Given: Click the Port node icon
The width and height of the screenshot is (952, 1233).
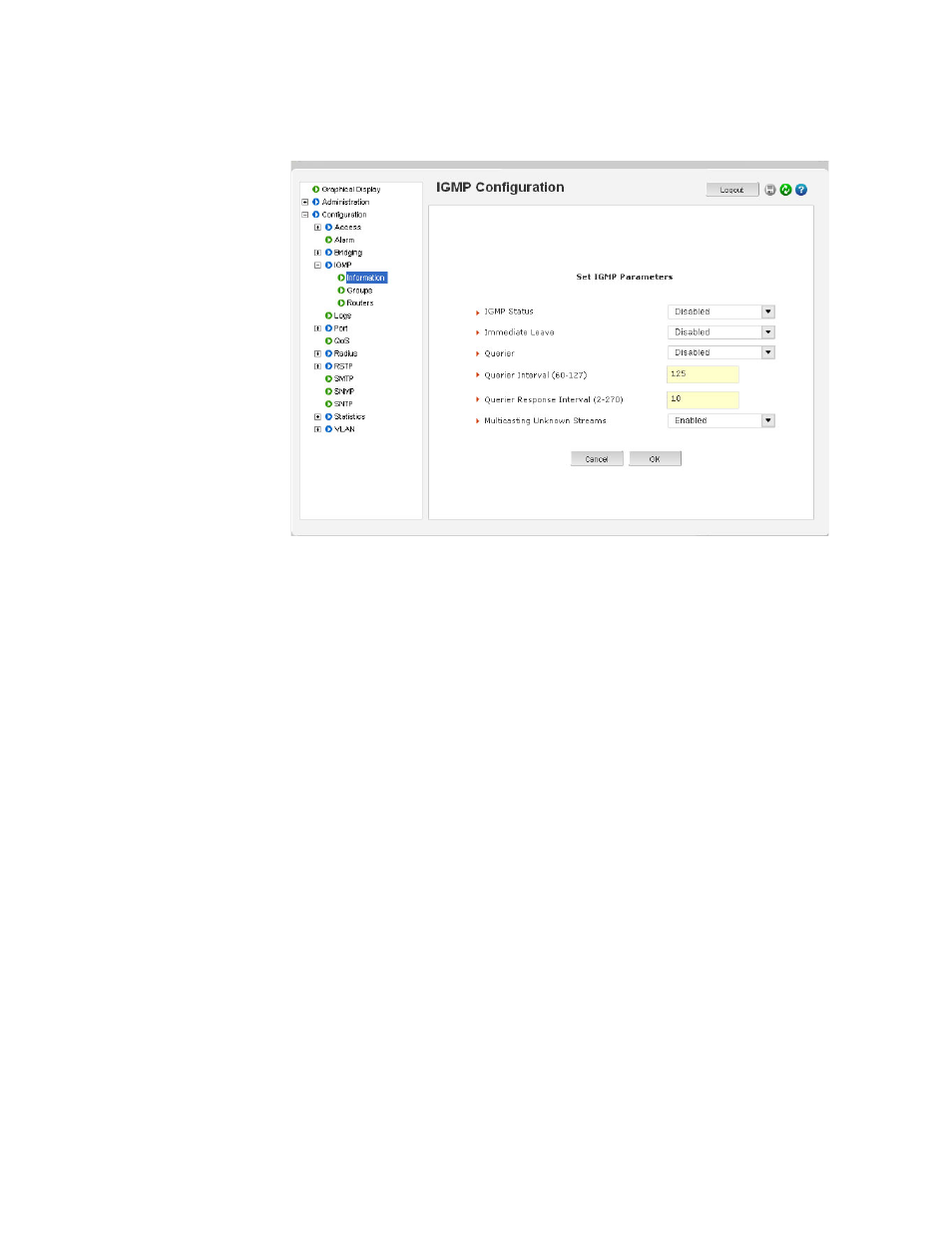Looking at the screenshot, I should pyautogui.click(x=329, y=328).
